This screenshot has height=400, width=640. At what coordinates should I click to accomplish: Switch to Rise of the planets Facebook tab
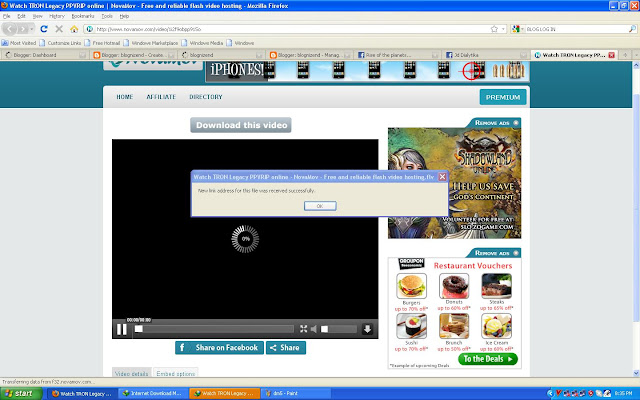tap(398, 55)
